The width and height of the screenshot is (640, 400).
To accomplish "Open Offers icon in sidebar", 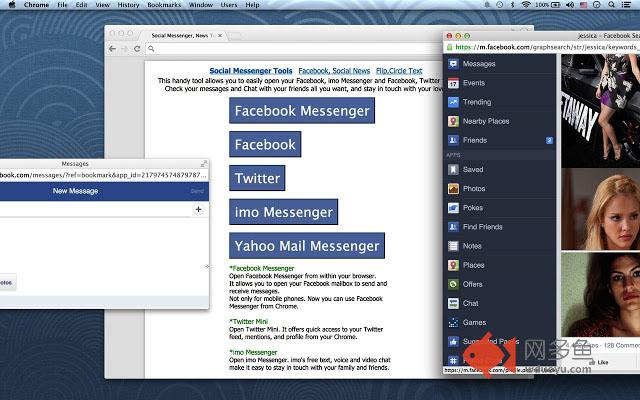I will pos(453,284).
